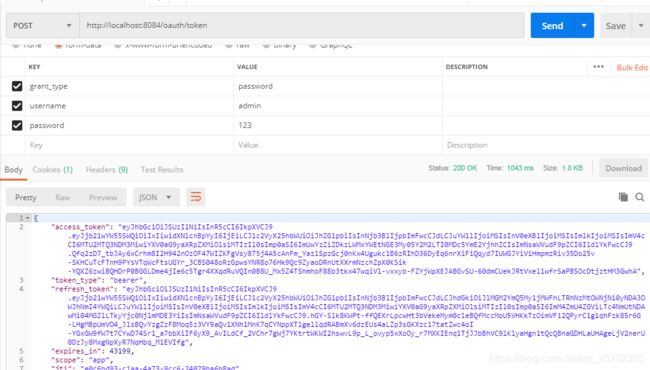The image size is (650, 370).
Task: Download the response
Action: click(x=623, y=168)
